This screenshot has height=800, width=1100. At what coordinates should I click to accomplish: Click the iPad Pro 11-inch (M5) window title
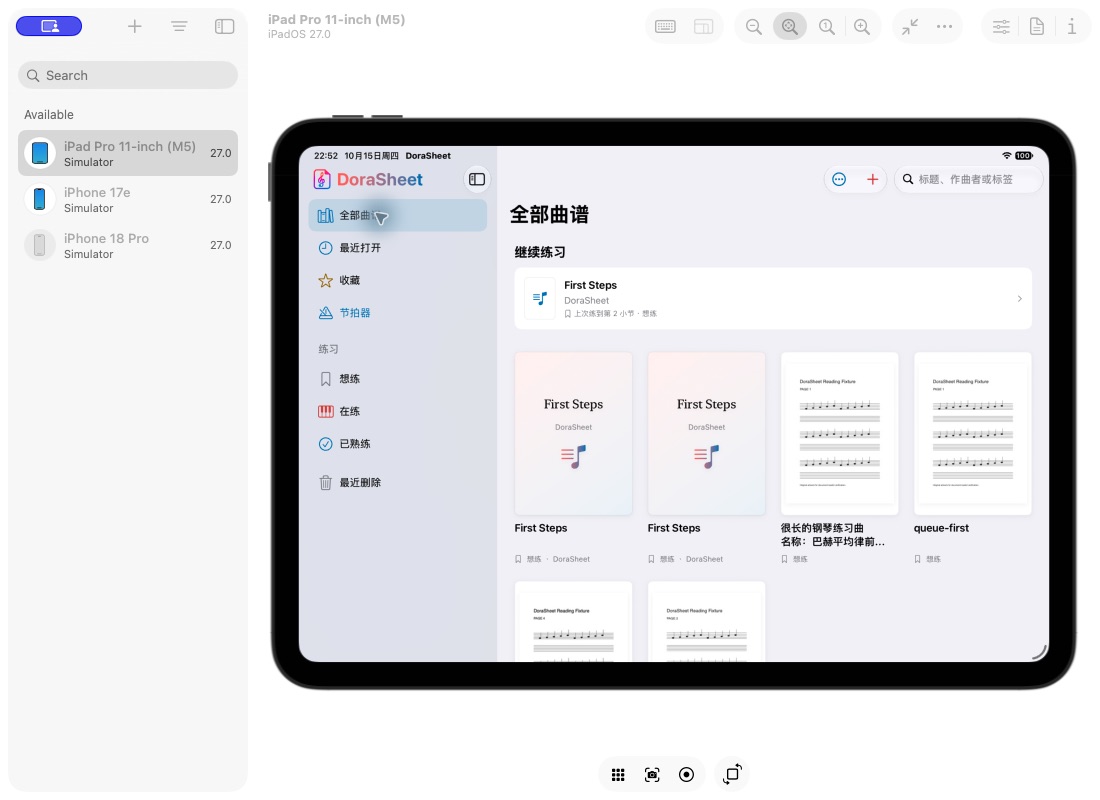coord(337,20)
